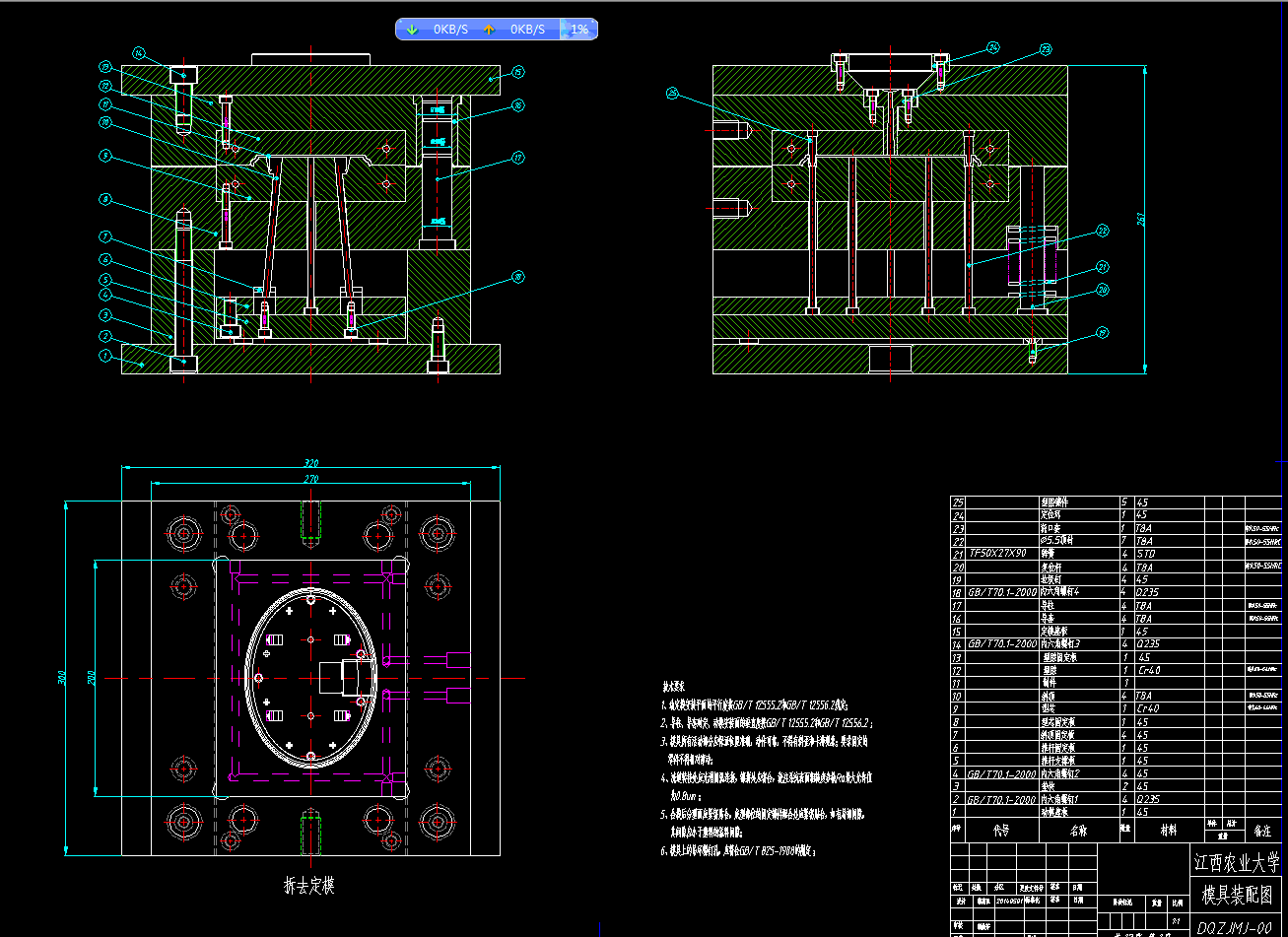Click the 1% usage indicator in overlay

(579, 30)
